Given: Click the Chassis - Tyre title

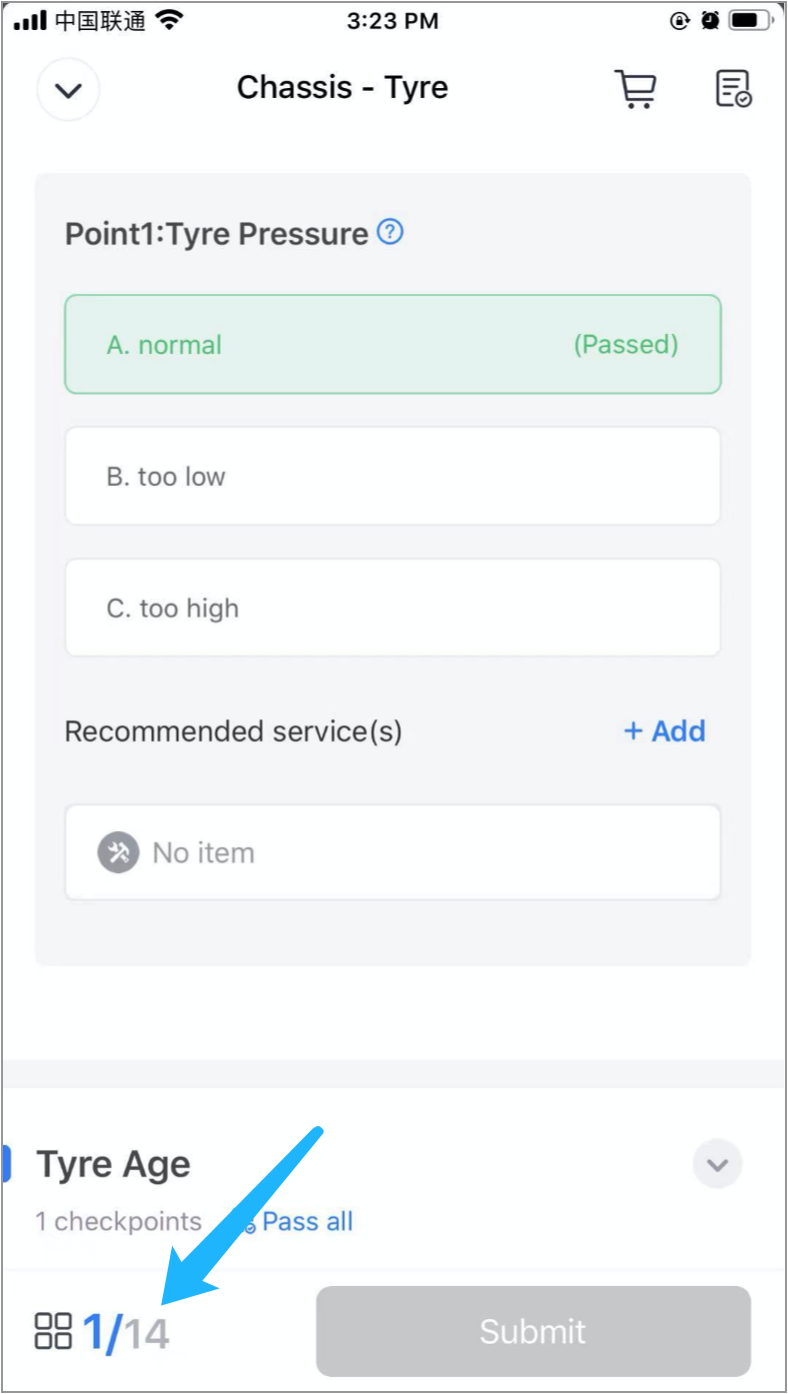Looking at the screenshot, I should tap(342, 88).
